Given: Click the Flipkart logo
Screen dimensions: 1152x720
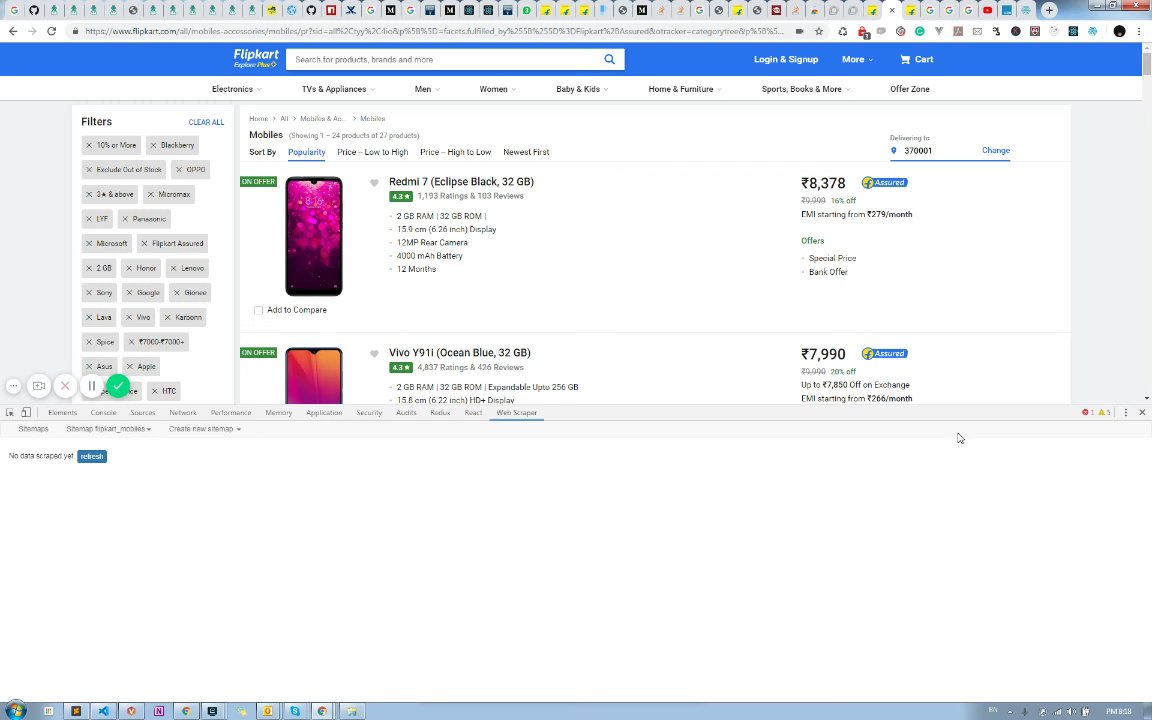Looking at the screenshot, I should [255, 58].
